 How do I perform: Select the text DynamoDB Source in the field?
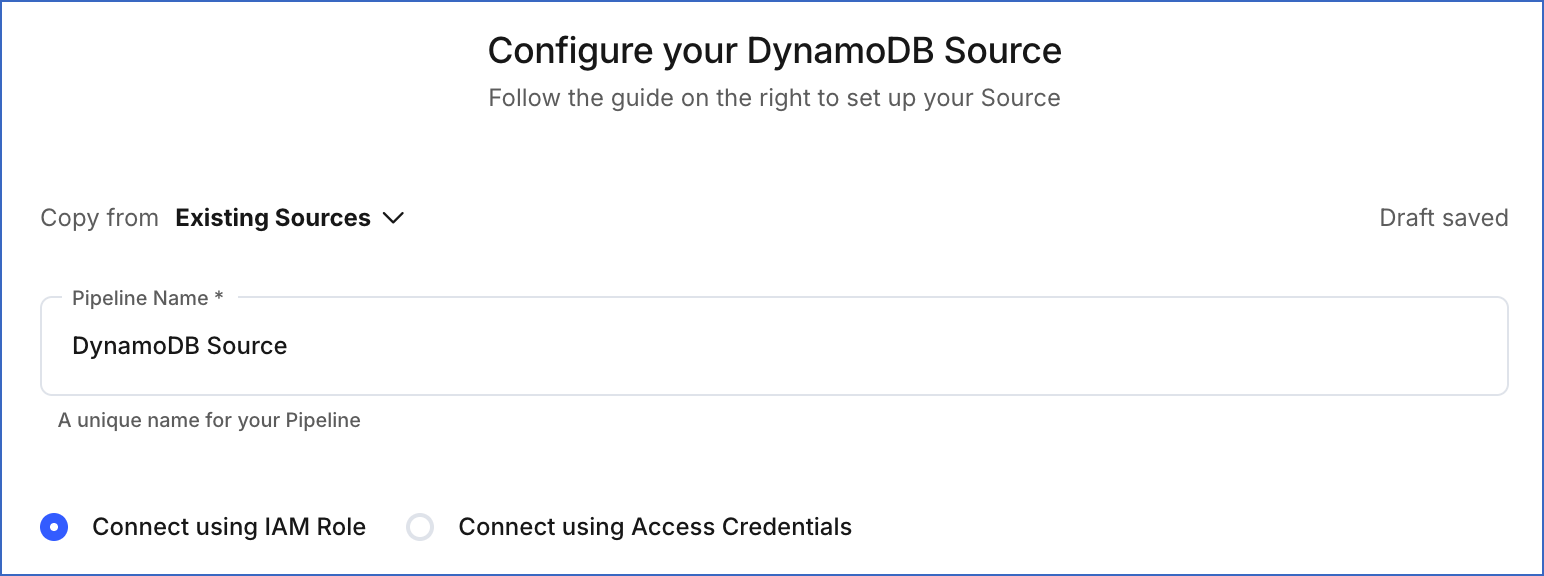click(x=179, y=345)
